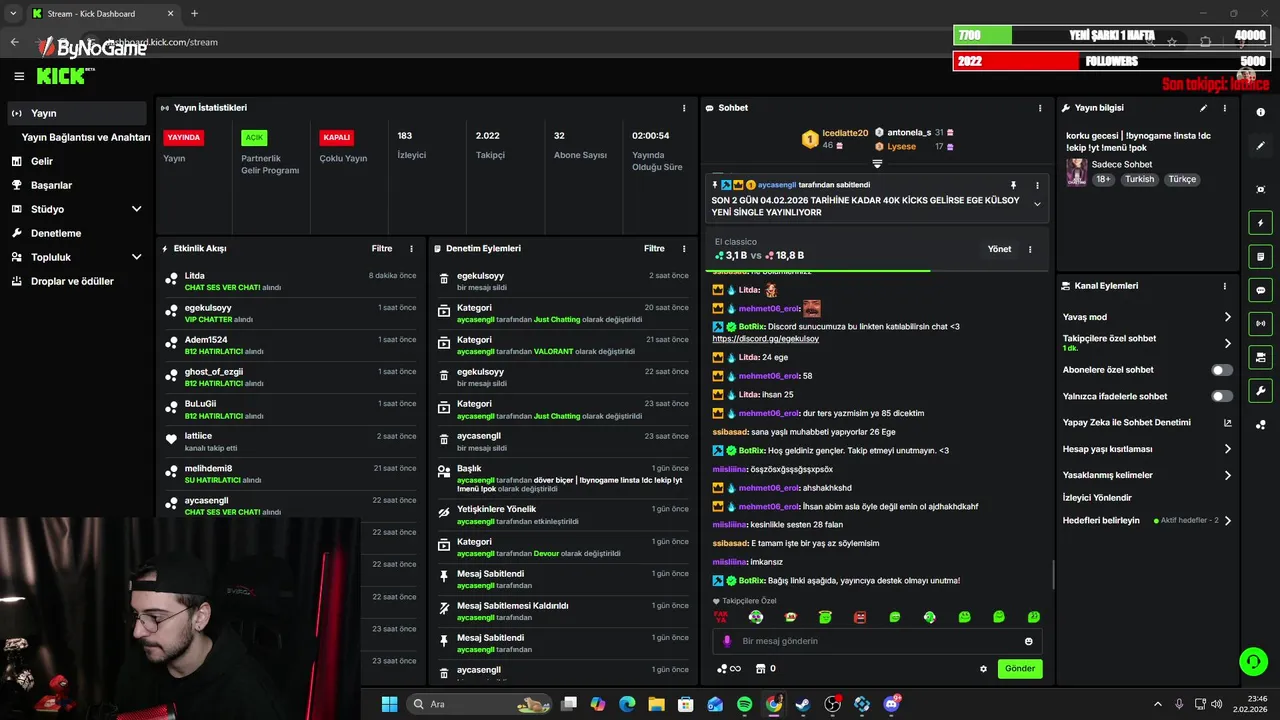Screen dimensions: 1280x720
Task: Toggle the lightning bolt panel in the right rail
Action: coord(1260,223)
